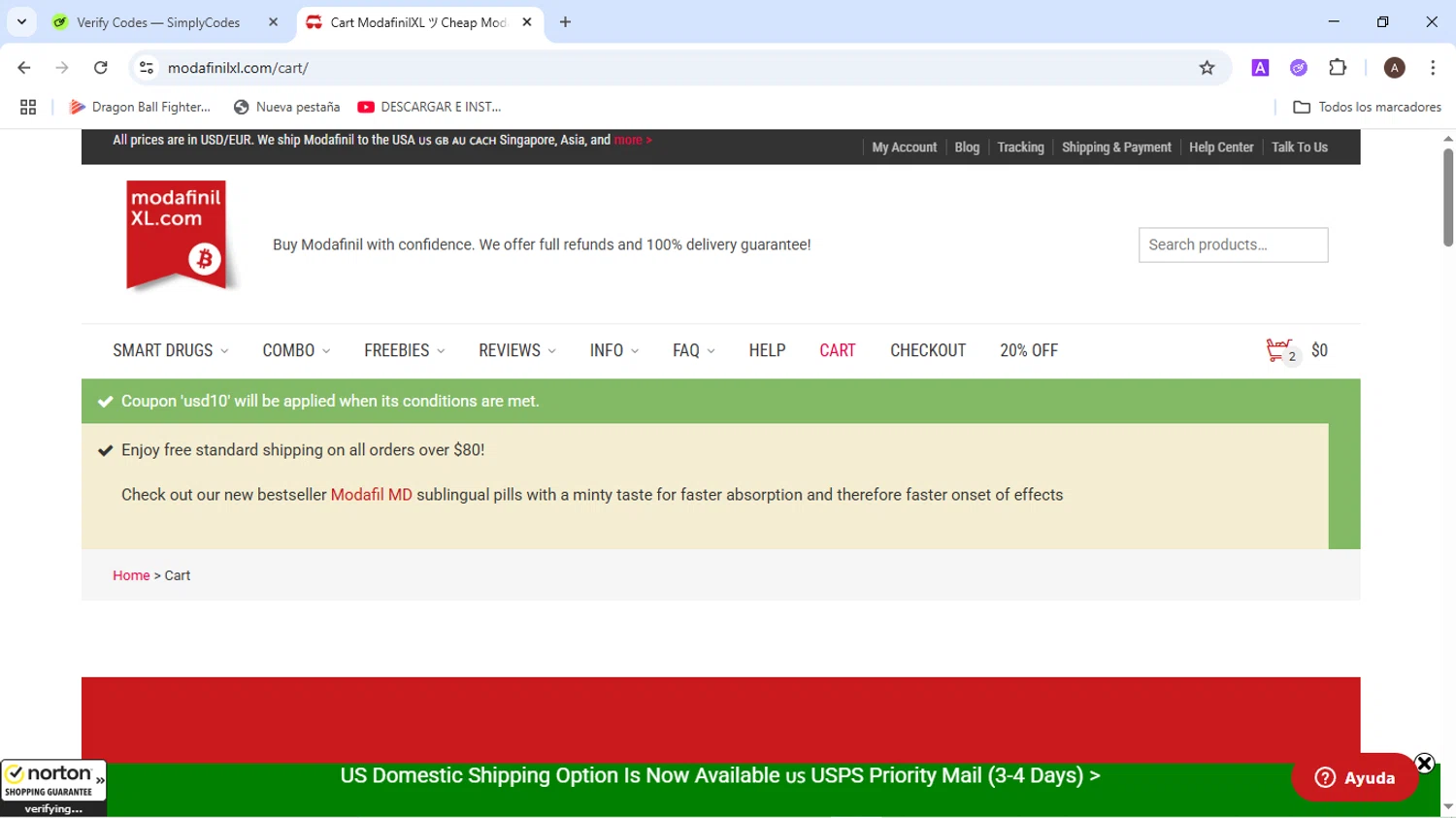Image resolution: width=1456 pixels, height=818 pixels.
Task: Click the address bar URL
Action: (x=238, y=68)
